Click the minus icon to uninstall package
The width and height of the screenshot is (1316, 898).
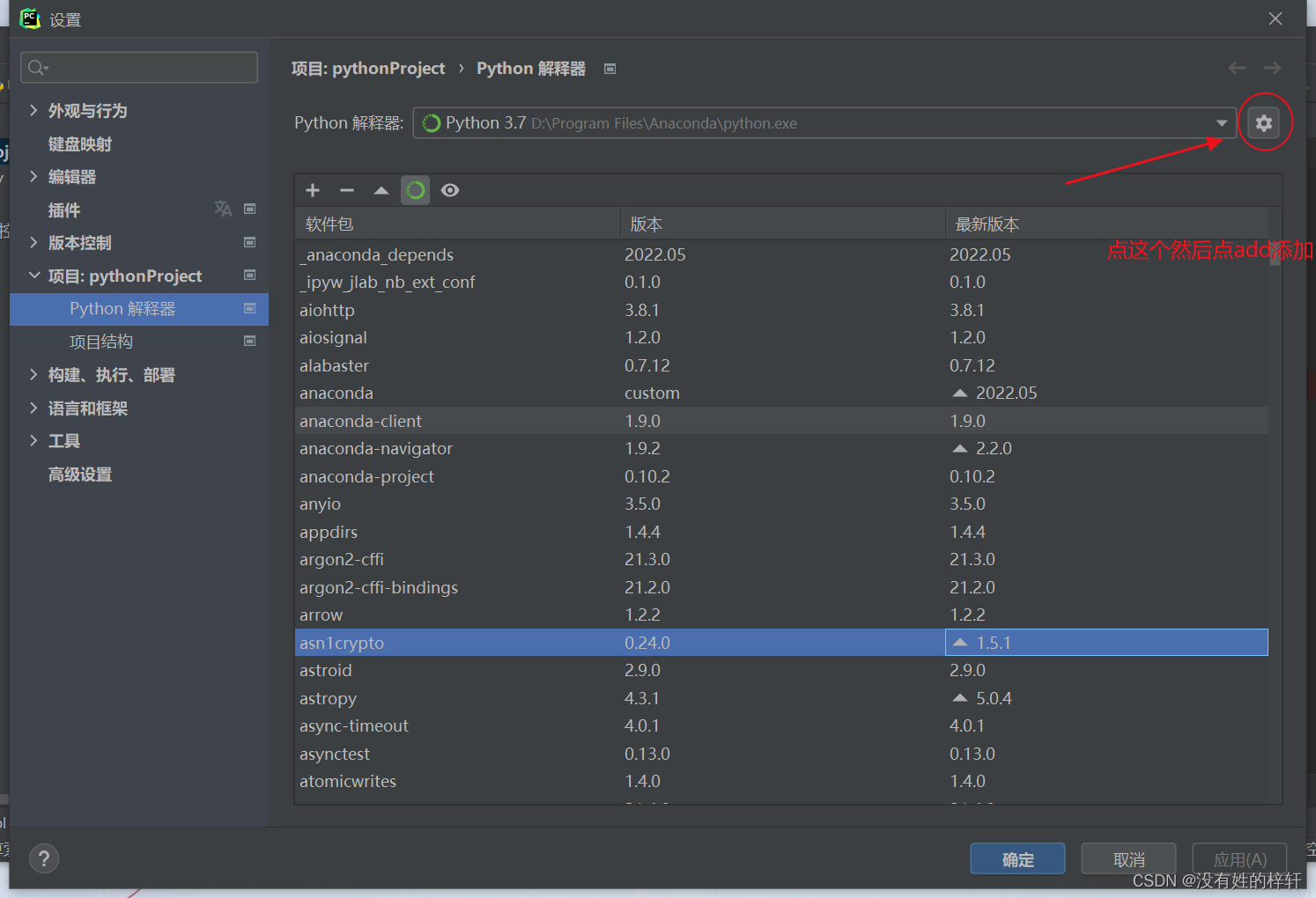[x=347, y=190]
